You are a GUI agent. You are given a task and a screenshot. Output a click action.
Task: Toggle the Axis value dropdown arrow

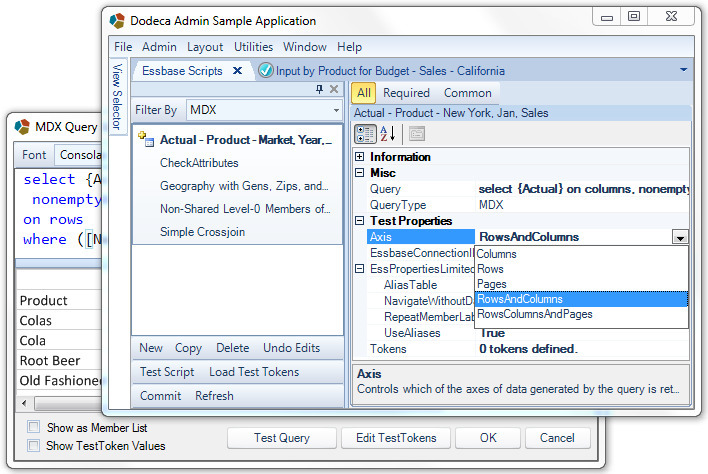click(680, 237)
